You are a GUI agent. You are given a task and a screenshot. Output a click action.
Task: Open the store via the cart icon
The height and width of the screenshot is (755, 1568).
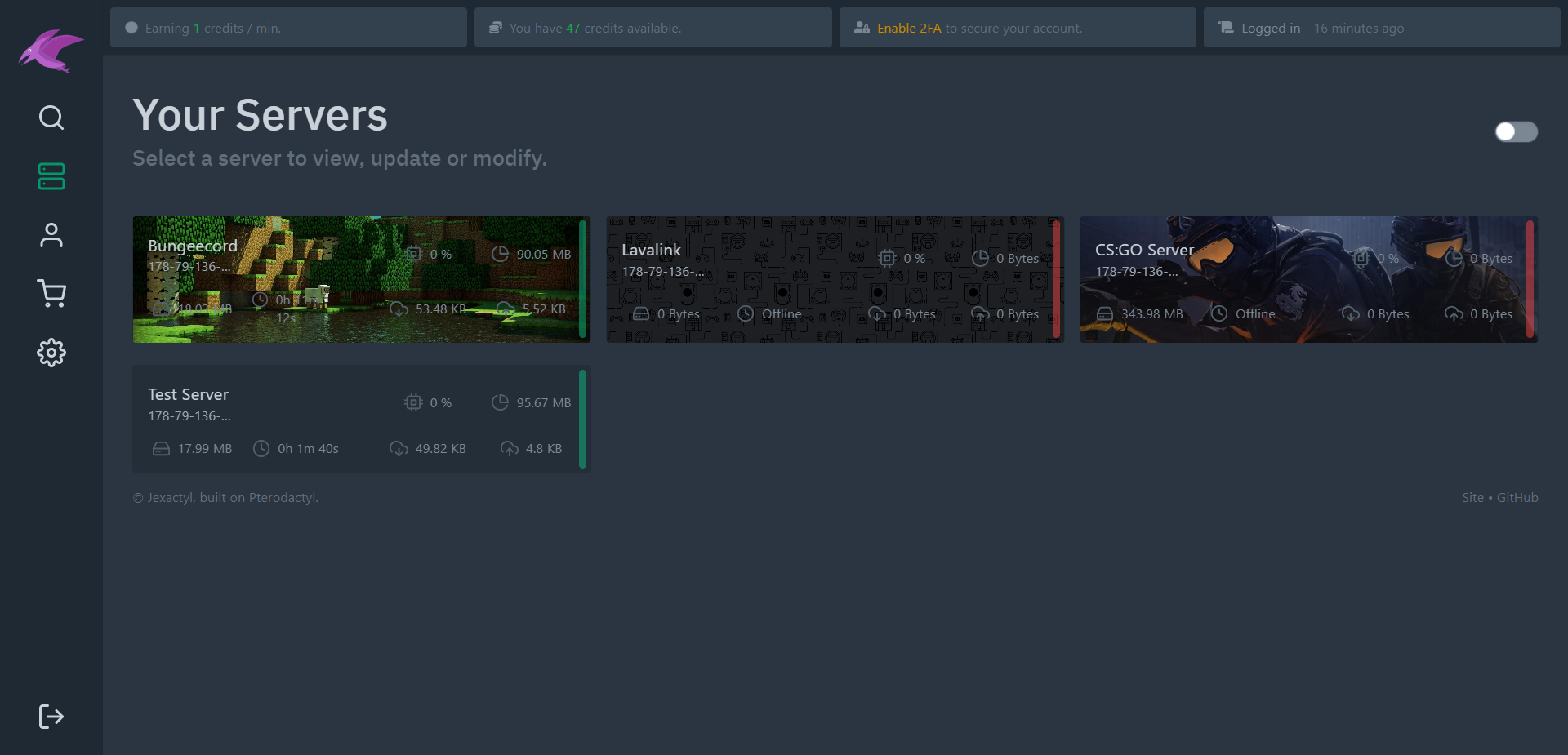[51, 293]
